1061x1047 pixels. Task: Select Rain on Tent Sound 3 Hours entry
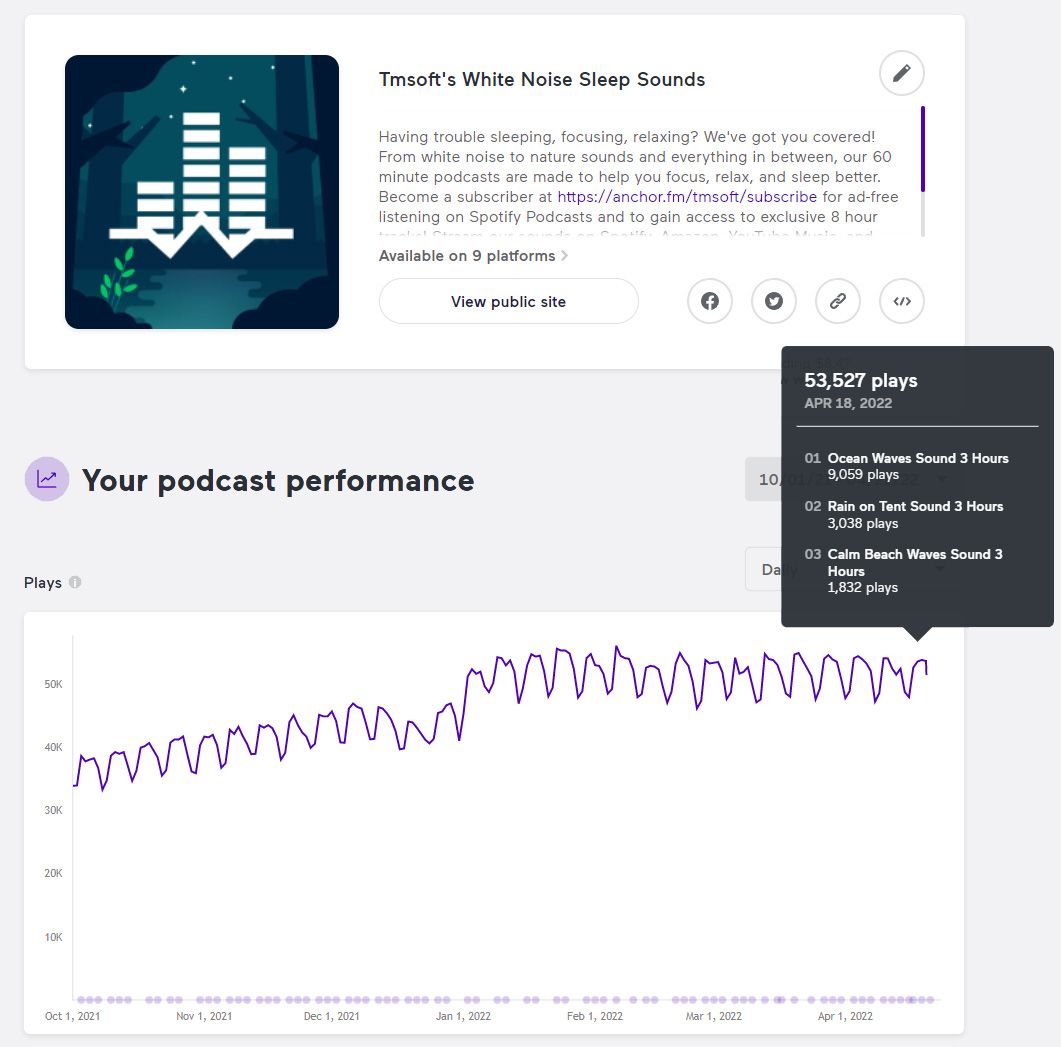click(x=903, y=514)
